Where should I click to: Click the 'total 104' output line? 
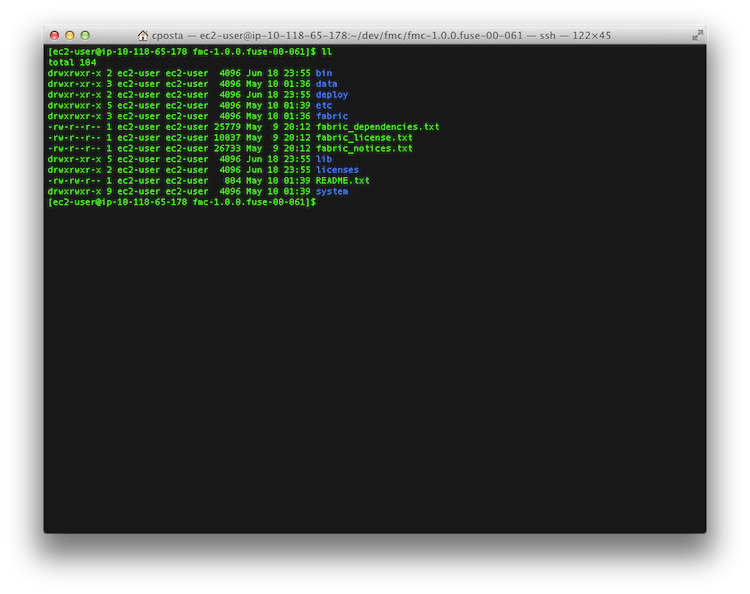coord(72,62)
